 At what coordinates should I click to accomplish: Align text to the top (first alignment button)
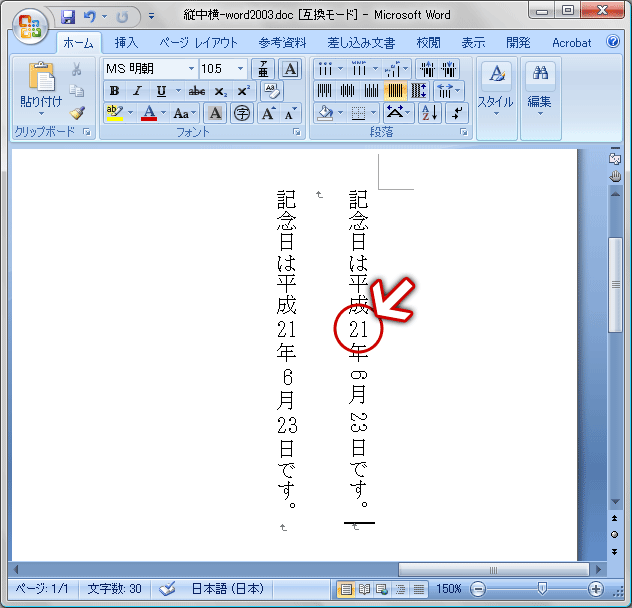pyautogui.click(x=324, y=91)
